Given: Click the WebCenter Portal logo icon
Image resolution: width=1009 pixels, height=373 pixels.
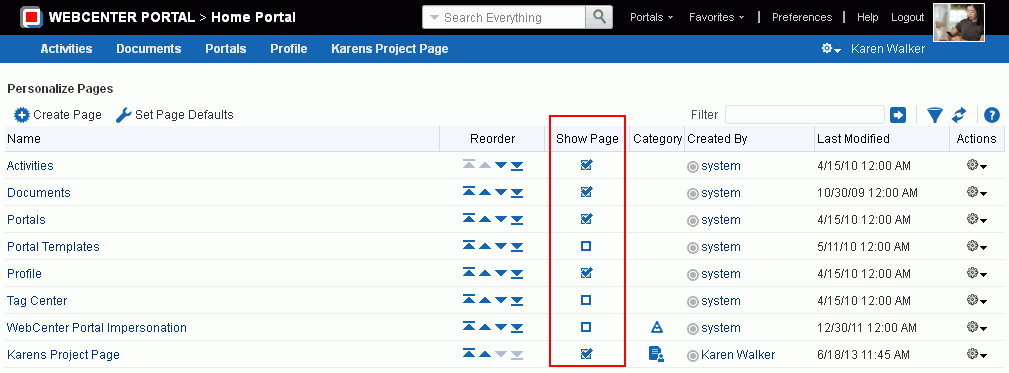Looking at the screenshot, I should coord(32,17).
